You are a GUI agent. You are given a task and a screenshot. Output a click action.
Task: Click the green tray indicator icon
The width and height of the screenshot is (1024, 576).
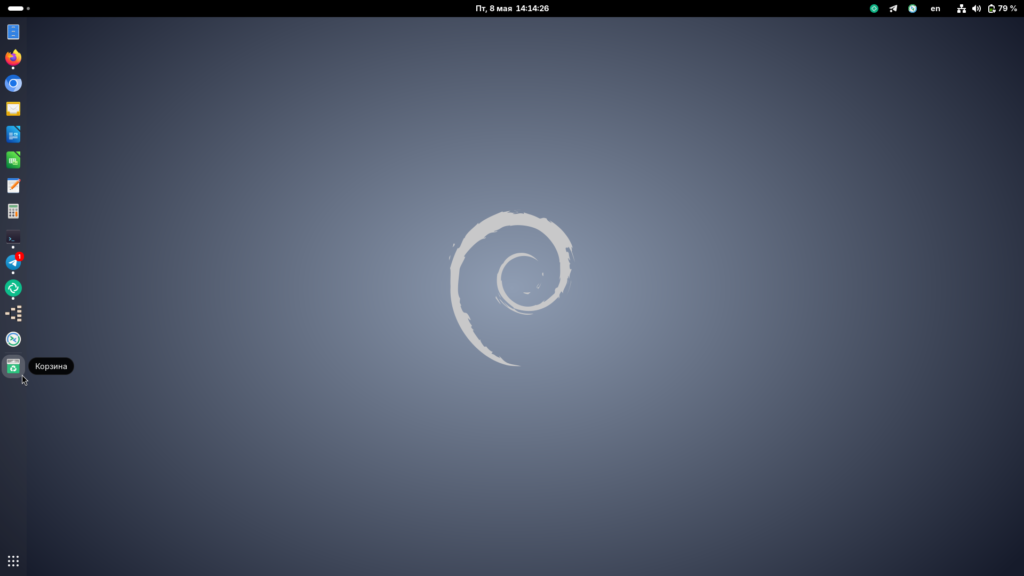[x=874, y=8]
